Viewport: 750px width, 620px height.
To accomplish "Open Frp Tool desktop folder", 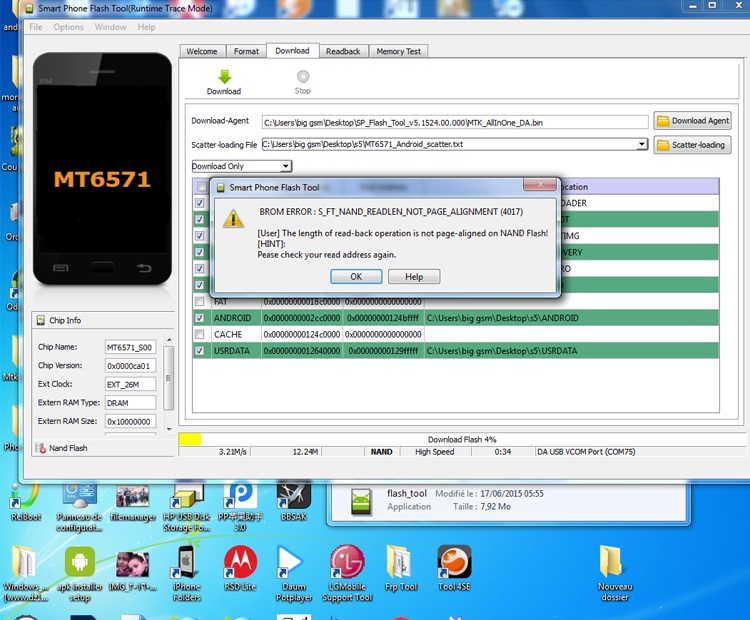I will 401,568.
